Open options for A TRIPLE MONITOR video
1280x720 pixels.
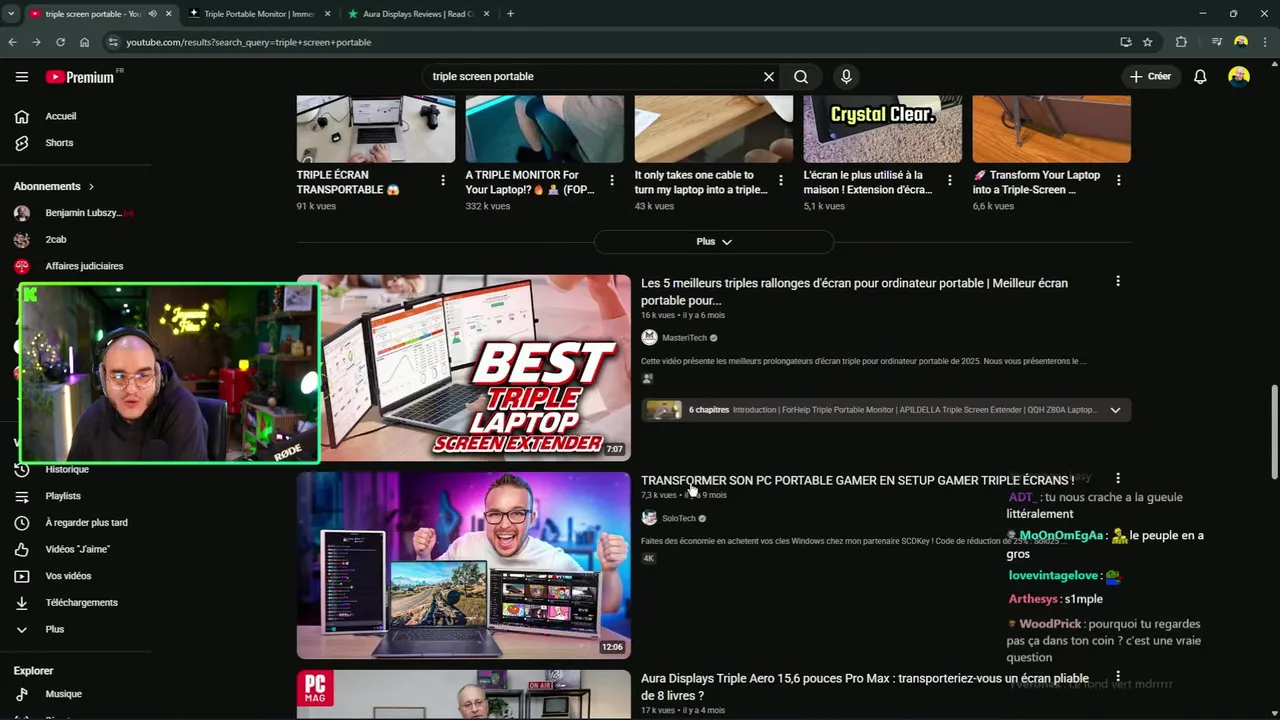612,181
